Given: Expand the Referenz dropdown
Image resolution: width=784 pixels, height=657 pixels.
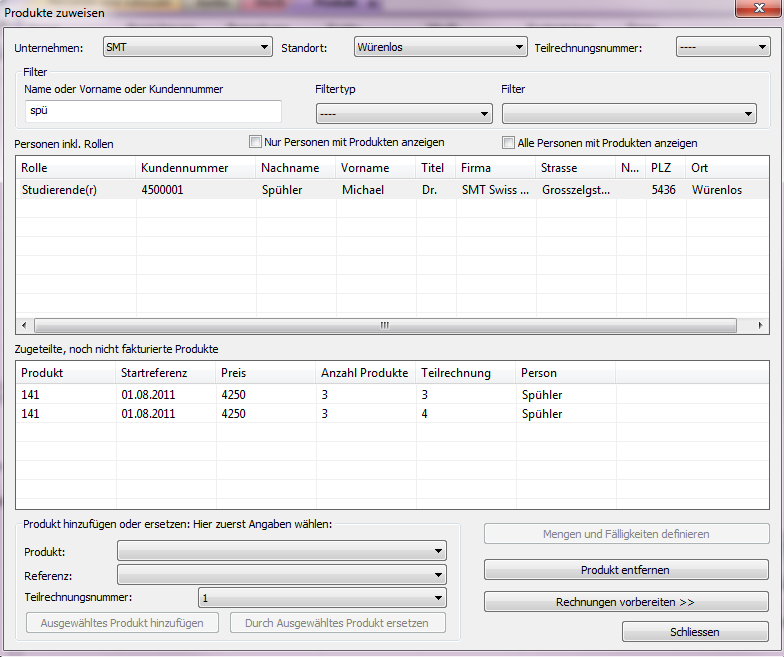Looking at the screenshot, I should point(282,574).
